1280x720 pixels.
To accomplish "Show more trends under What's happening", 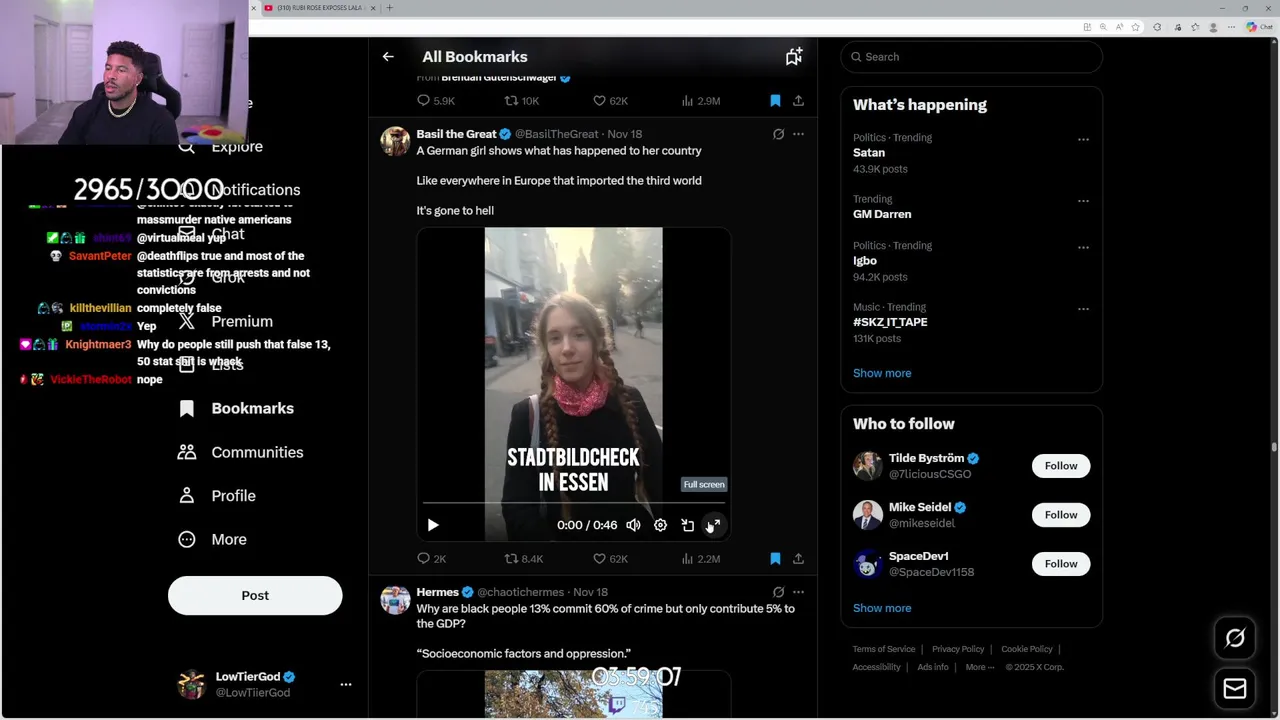I will click(x=882, y=373).
